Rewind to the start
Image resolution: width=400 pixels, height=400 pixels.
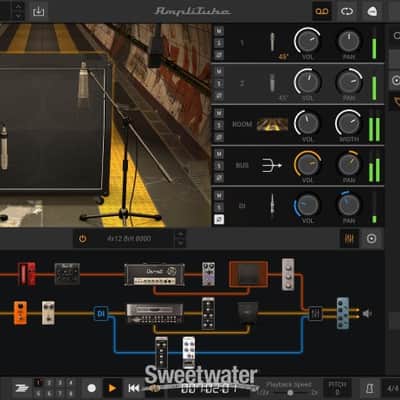pyautogui.click(x=134, y=388)
